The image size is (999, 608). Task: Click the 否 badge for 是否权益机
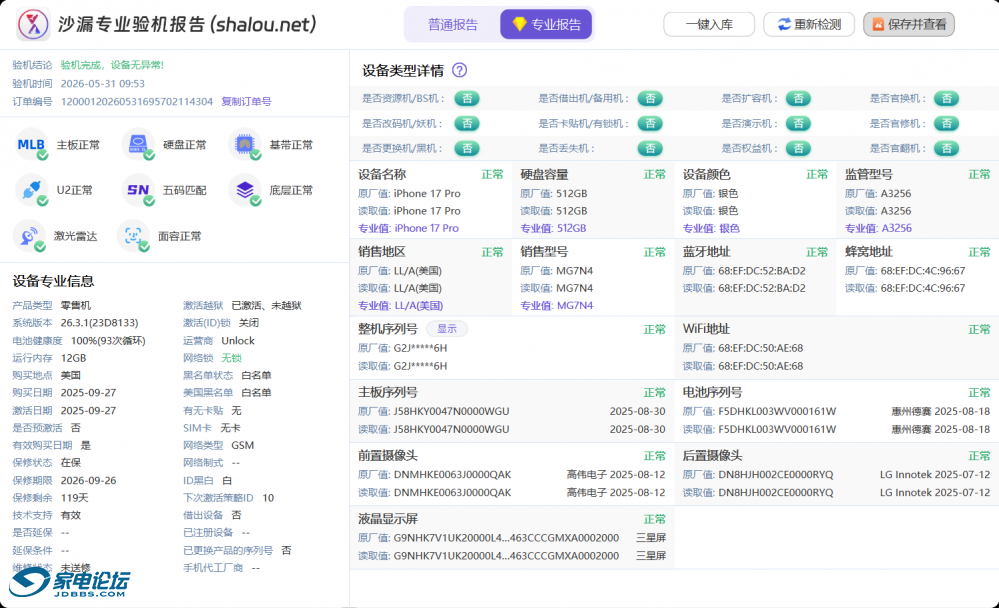[798, 148]
